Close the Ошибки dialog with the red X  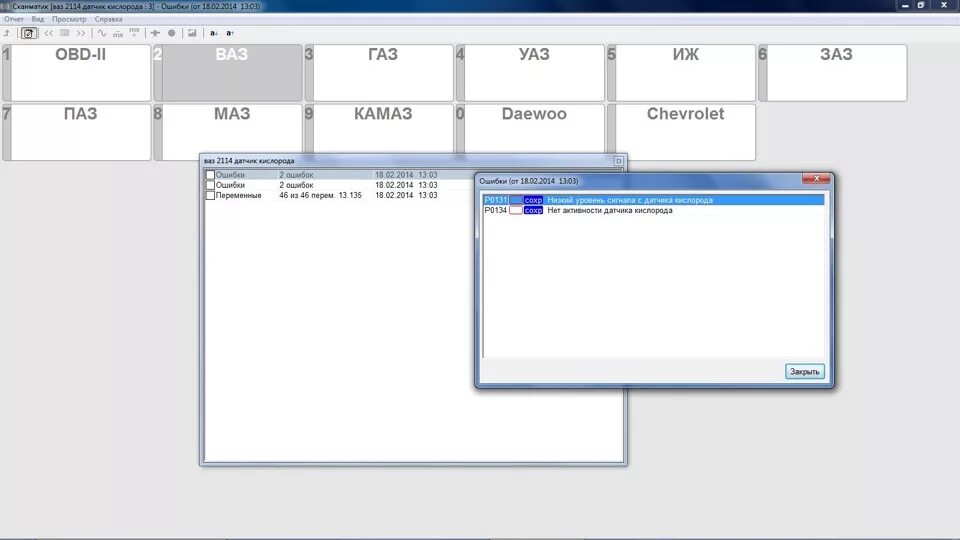click(816, 178)
